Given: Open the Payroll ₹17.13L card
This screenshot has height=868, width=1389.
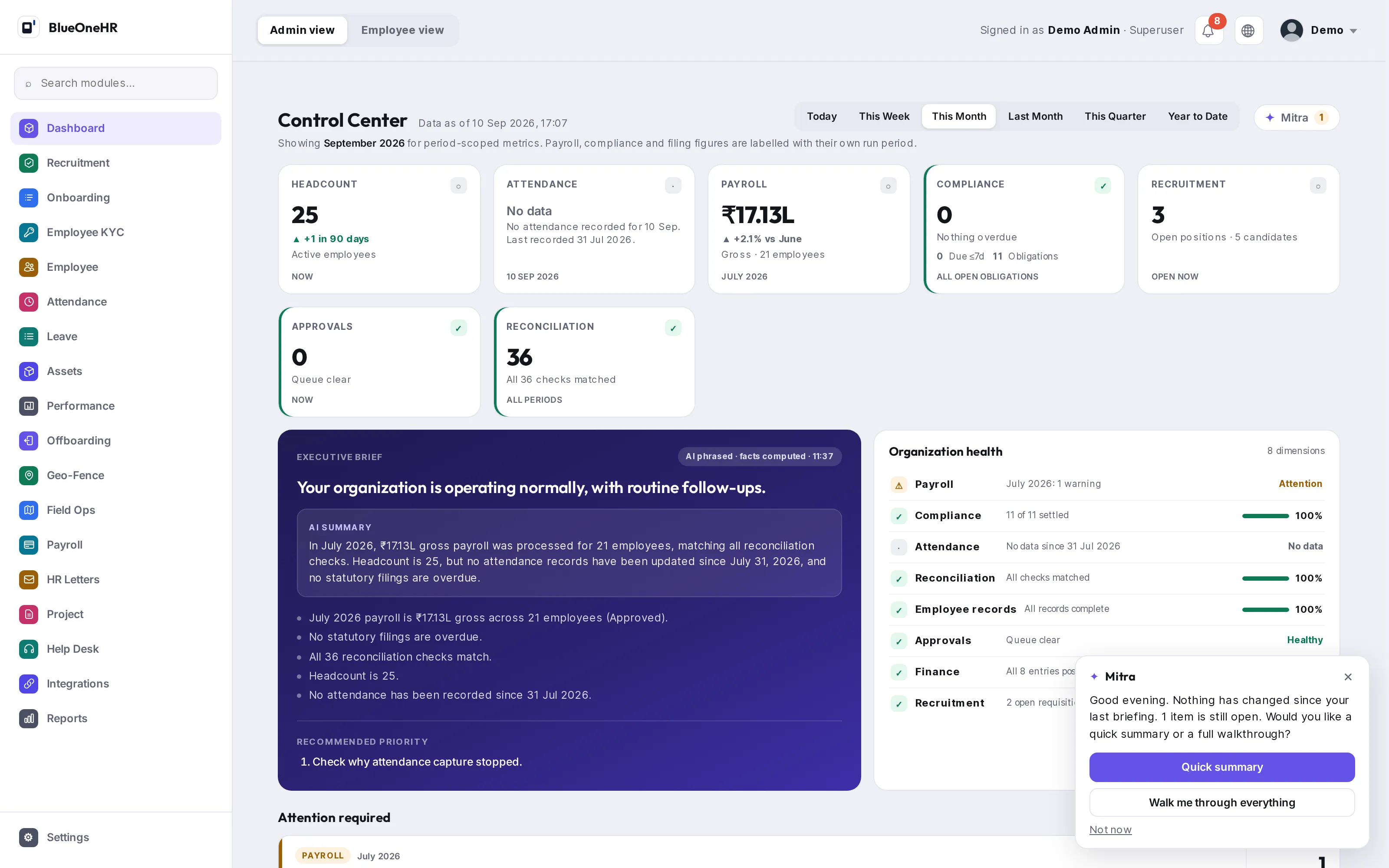Looking at the screenshot, I should [809, 230].
